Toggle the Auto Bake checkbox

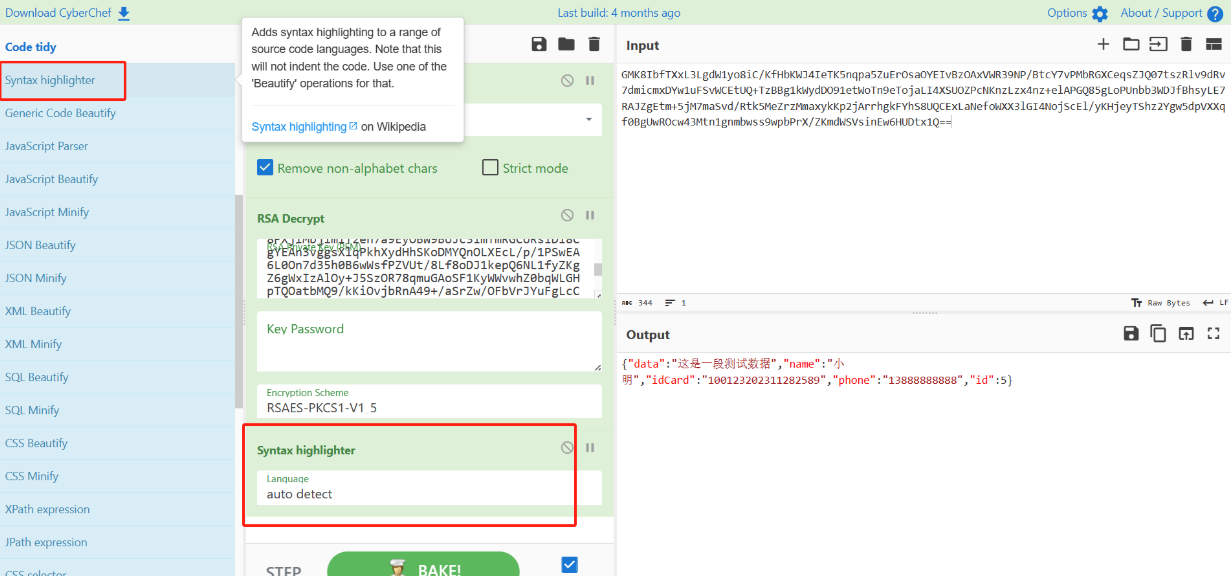[x=569, y=565]
